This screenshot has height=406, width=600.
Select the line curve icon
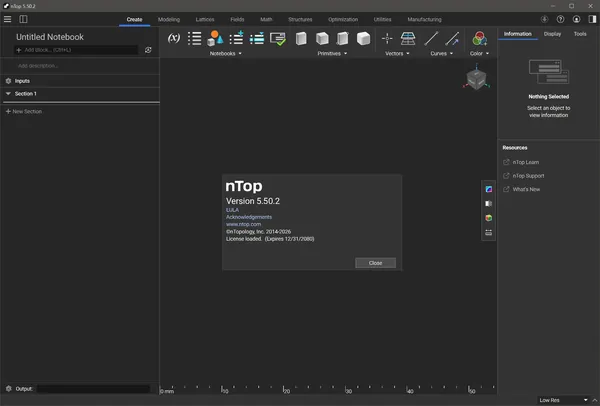(431, 38)
